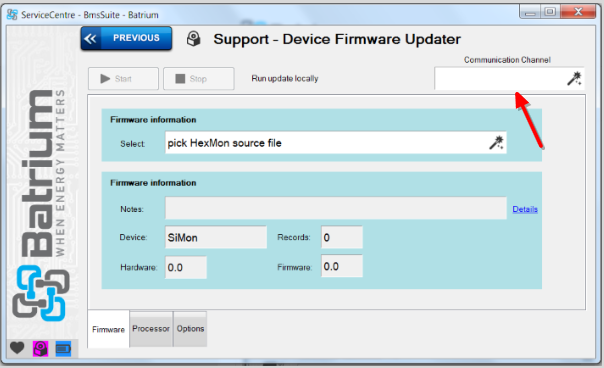Click the ServiceCentre app icon in title bar
This screenshot has width=604, height=368.
tap(12, 15)
